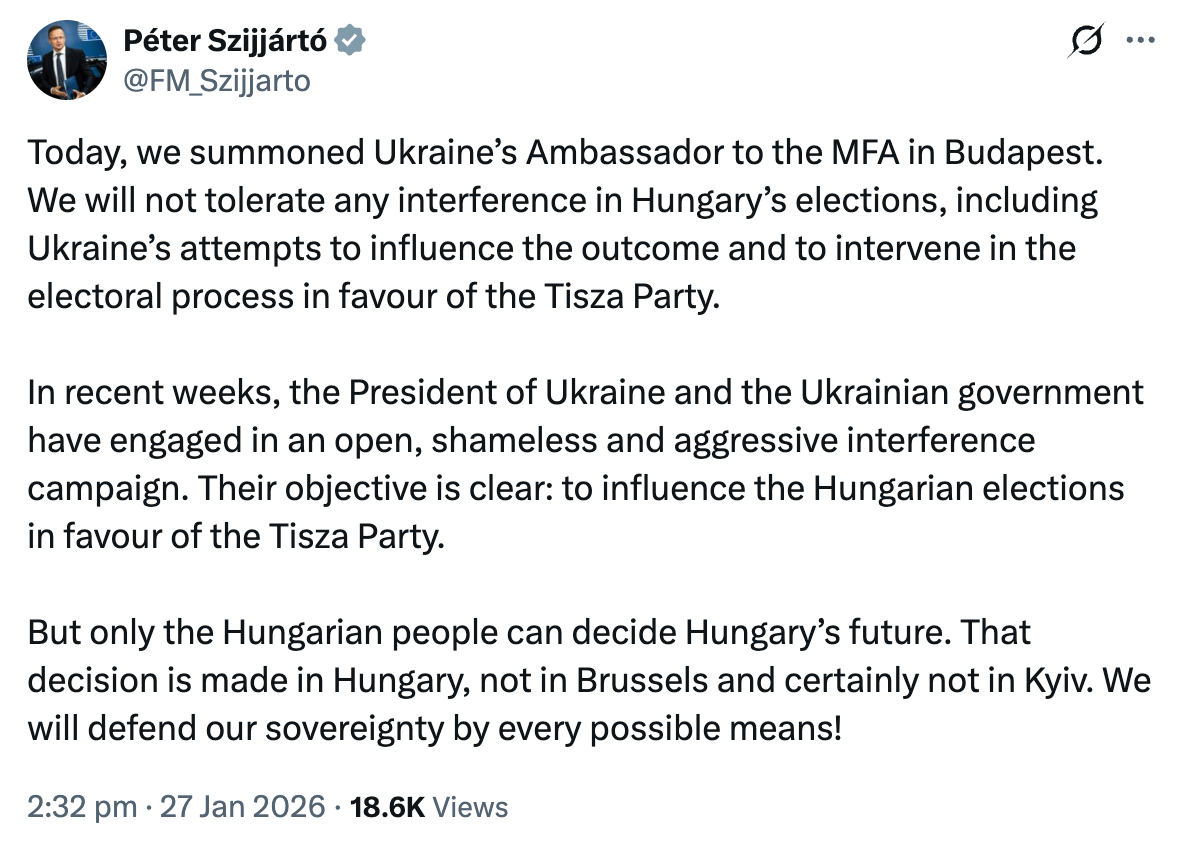Open Péter Szijjártó's profile picture
1190x856 pixels.
[66, 60]
